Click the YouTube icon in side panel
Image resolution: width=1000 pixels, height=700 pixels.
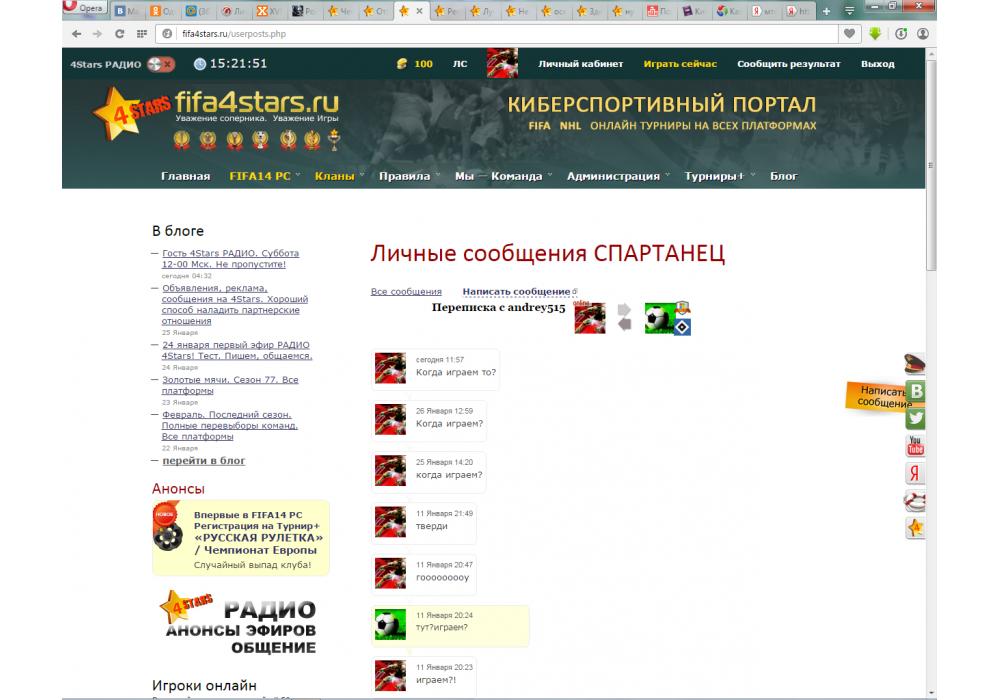pos(915,446)
